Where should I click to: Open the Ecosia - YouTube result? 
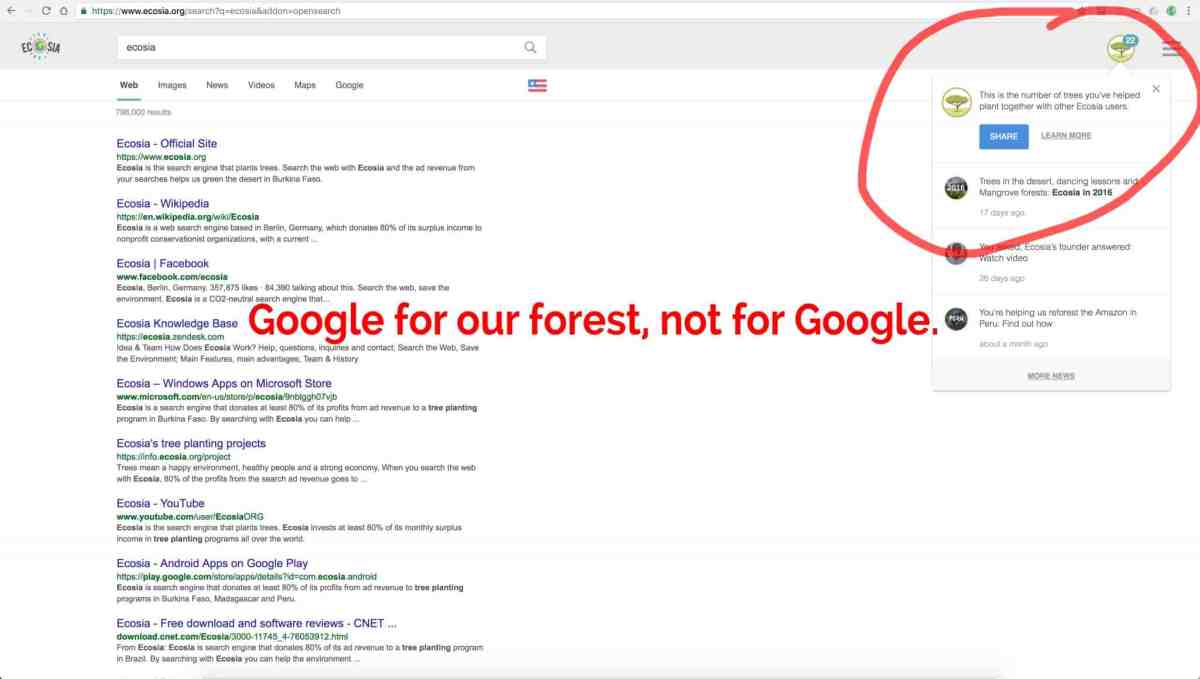(160, 504)
